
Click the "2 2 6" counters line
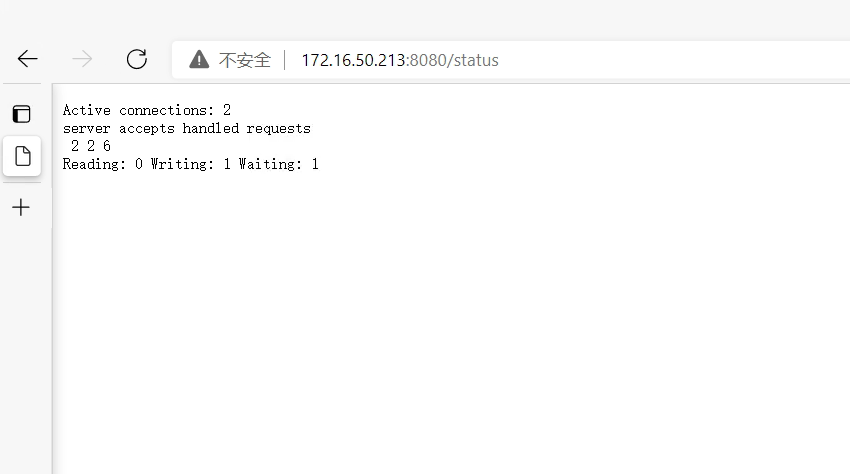tap(91, 146)
